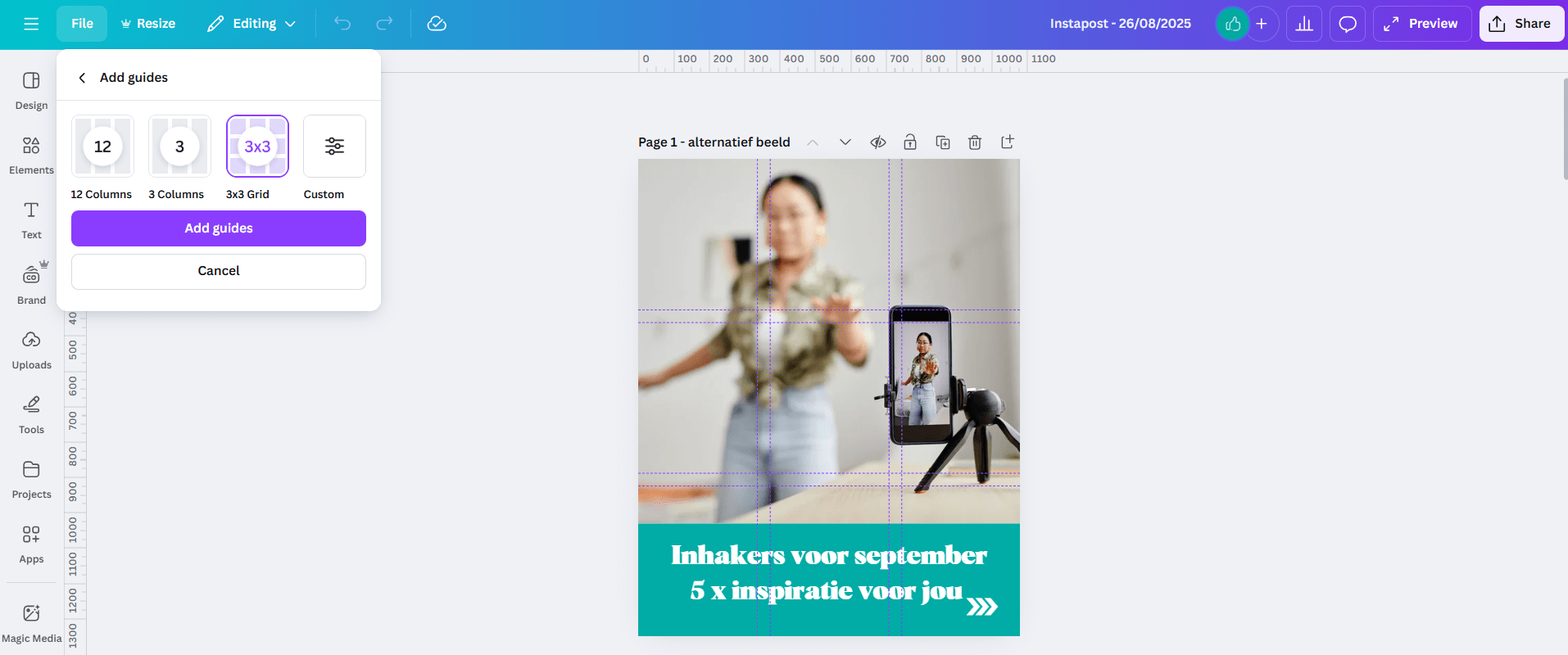Move page up with the chevron
This screenshot has width=1568, height=655.
(x=813, y=142)
